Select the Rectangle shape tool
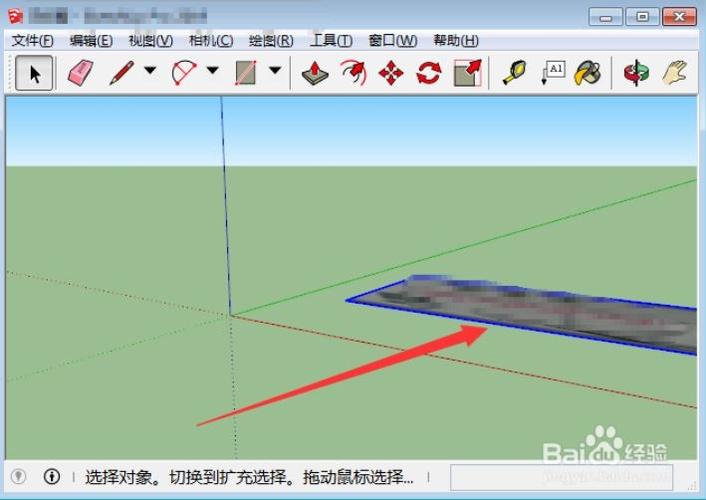The image size is (706, 500). pos(246,73)
